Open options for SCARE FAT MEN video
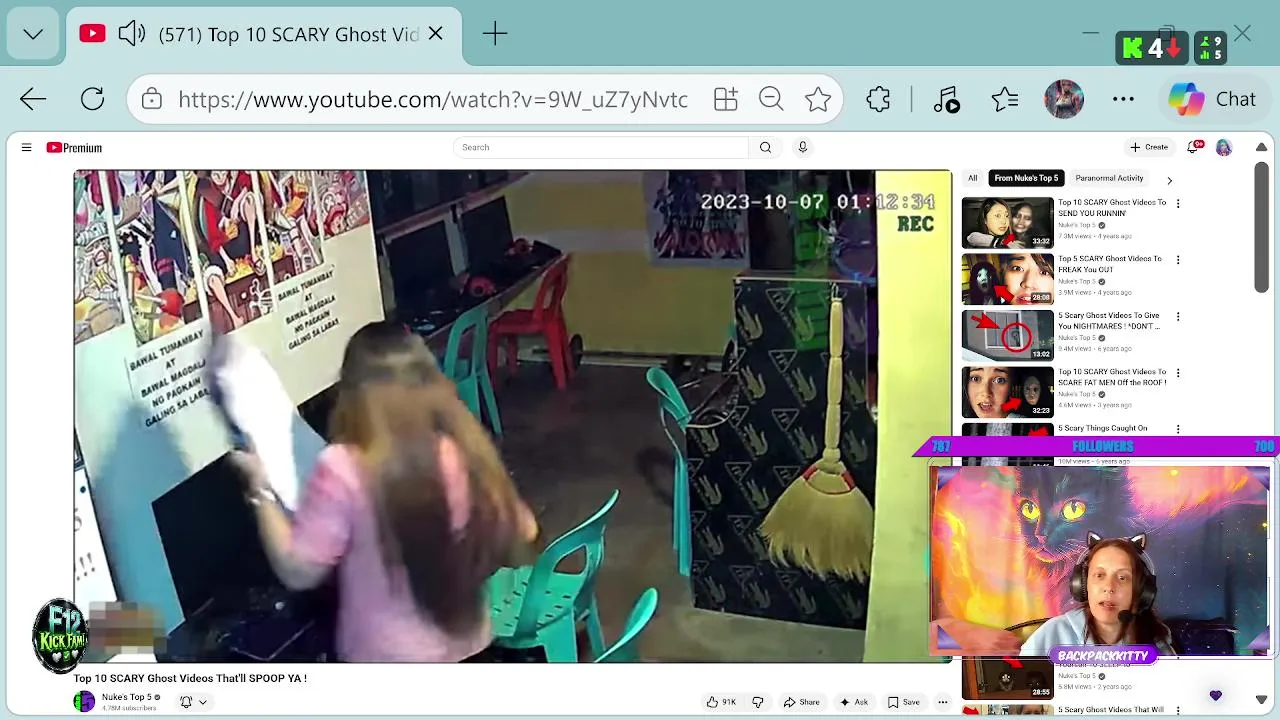The width and height of the screenshot is (1280, 720). pyautogui.click(x=1177, y=373)
